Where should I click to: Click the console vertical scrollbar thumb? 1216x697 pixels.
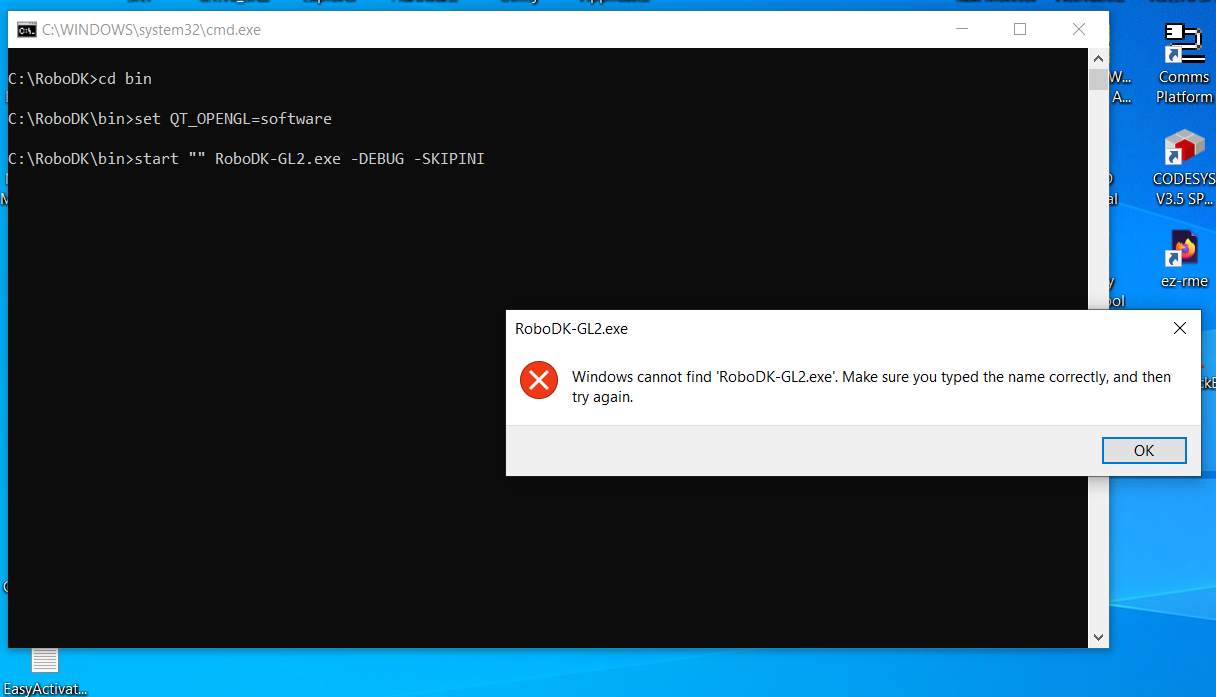click(1098, 79)
